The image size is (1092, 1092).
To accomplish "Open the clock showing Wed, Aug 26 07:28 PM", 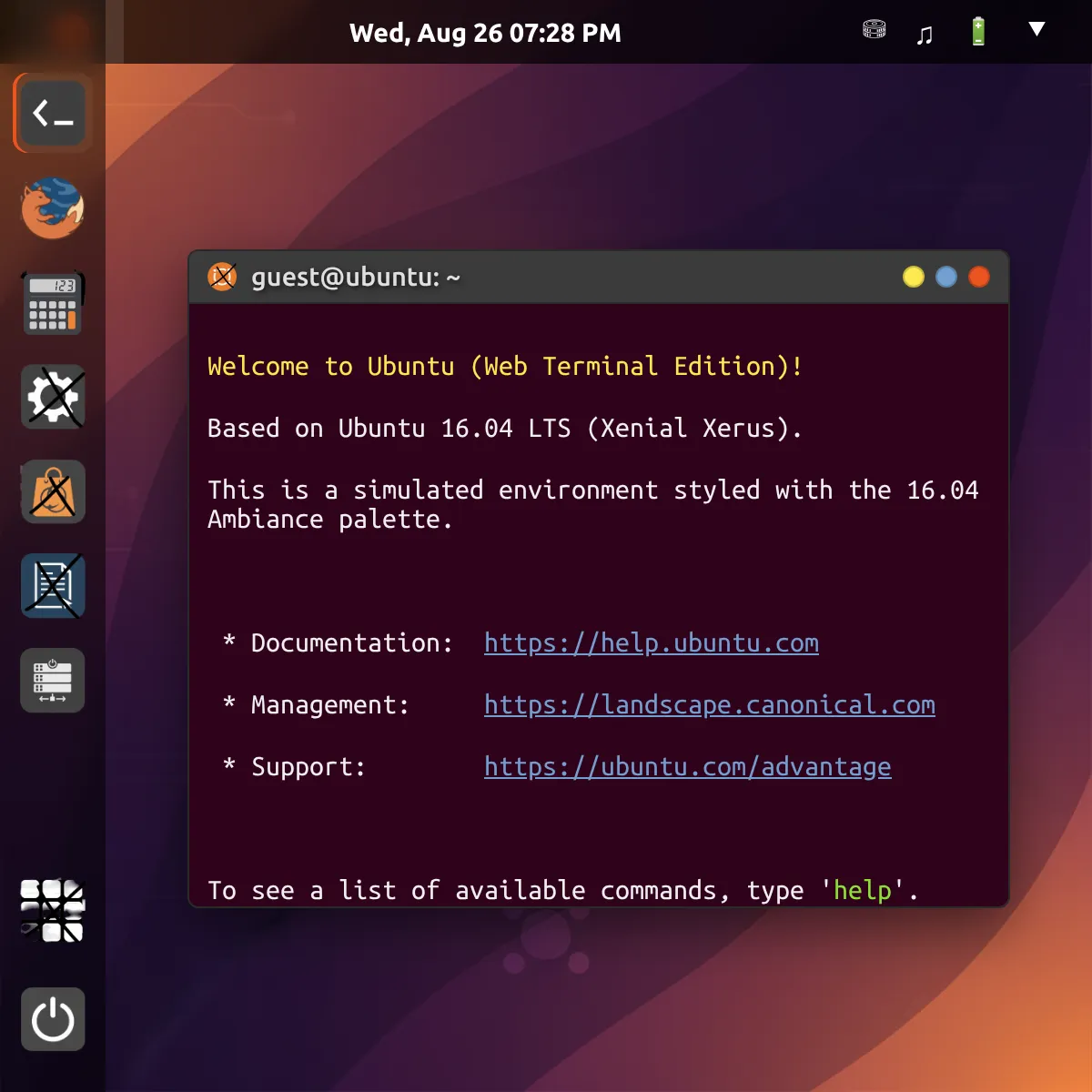I will [485, 34].
